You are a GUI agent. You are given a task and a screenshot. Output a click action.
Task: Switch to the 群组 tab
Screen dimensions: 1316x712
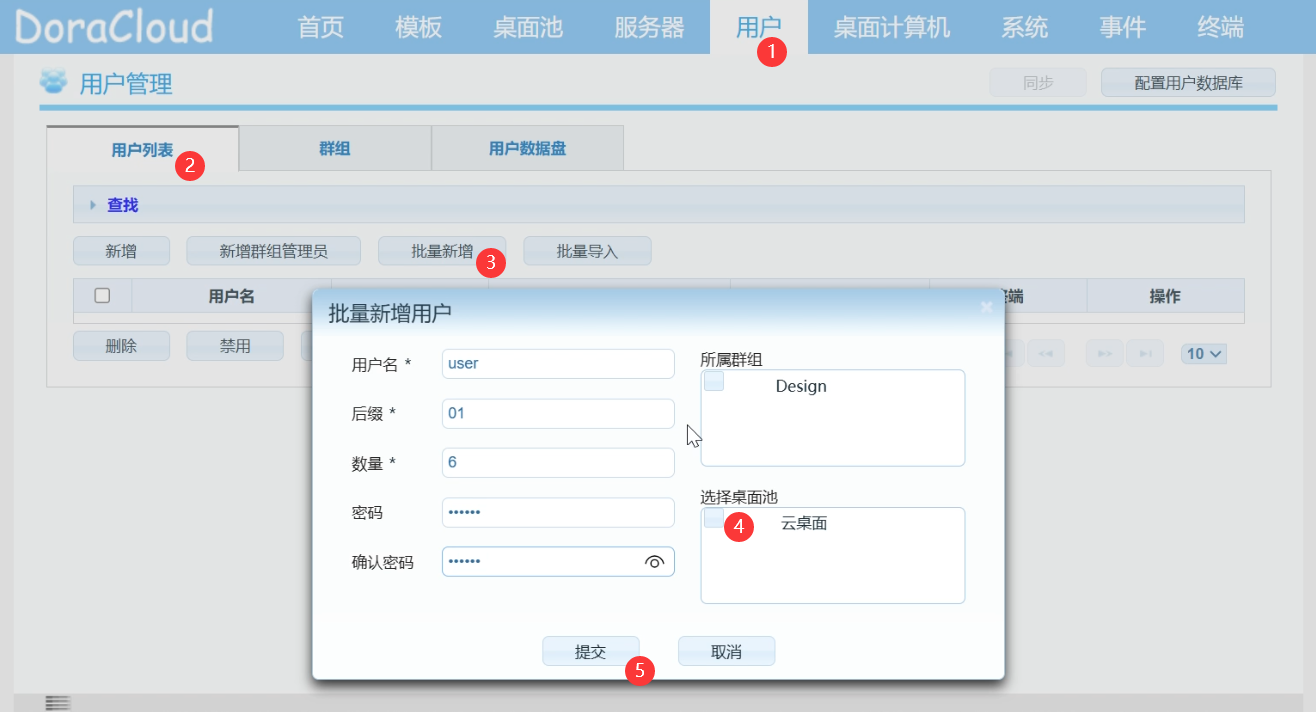pos(335,149)
